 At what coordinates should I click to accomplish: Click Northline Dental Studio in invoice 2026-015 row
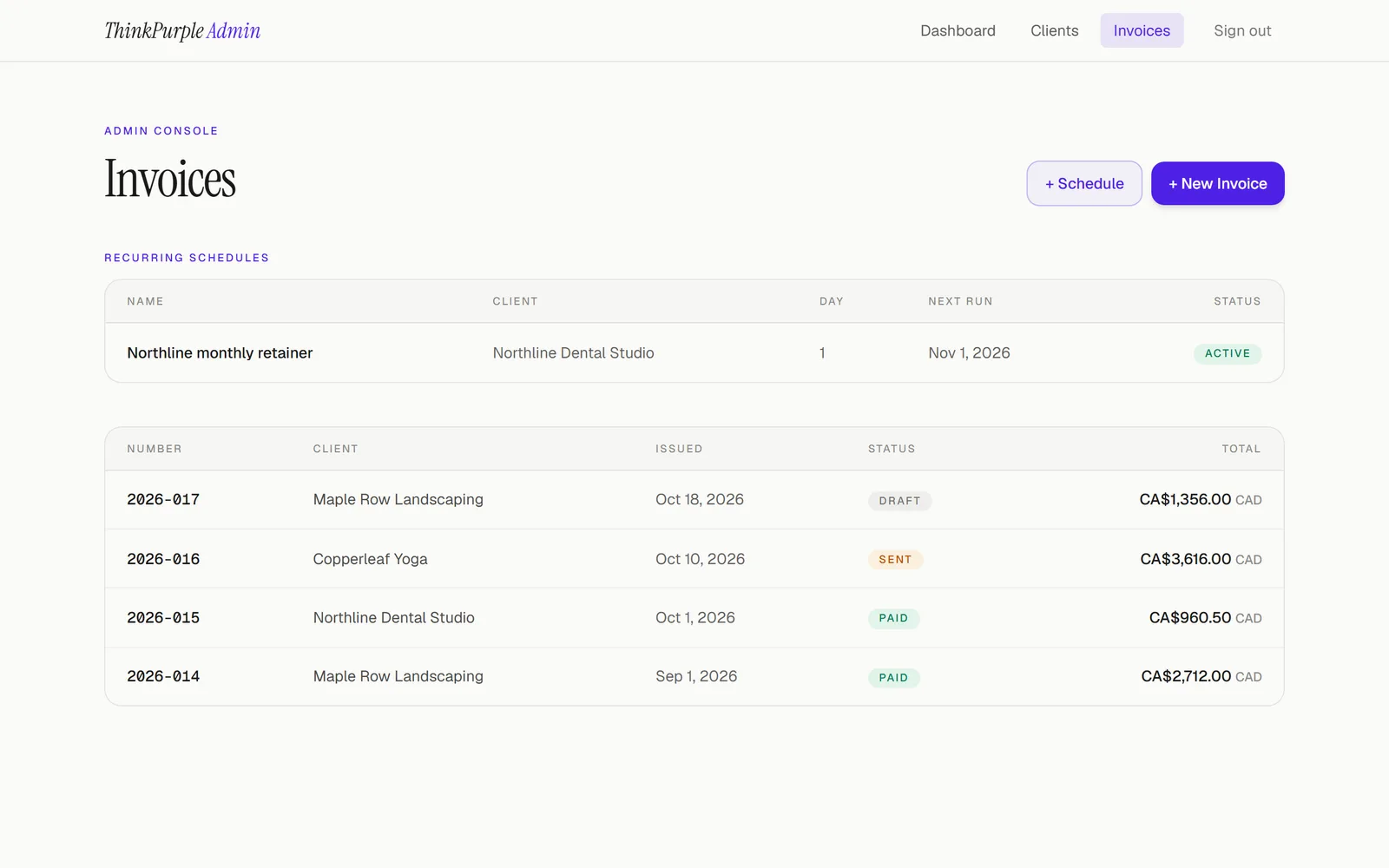tap(393, 618)
